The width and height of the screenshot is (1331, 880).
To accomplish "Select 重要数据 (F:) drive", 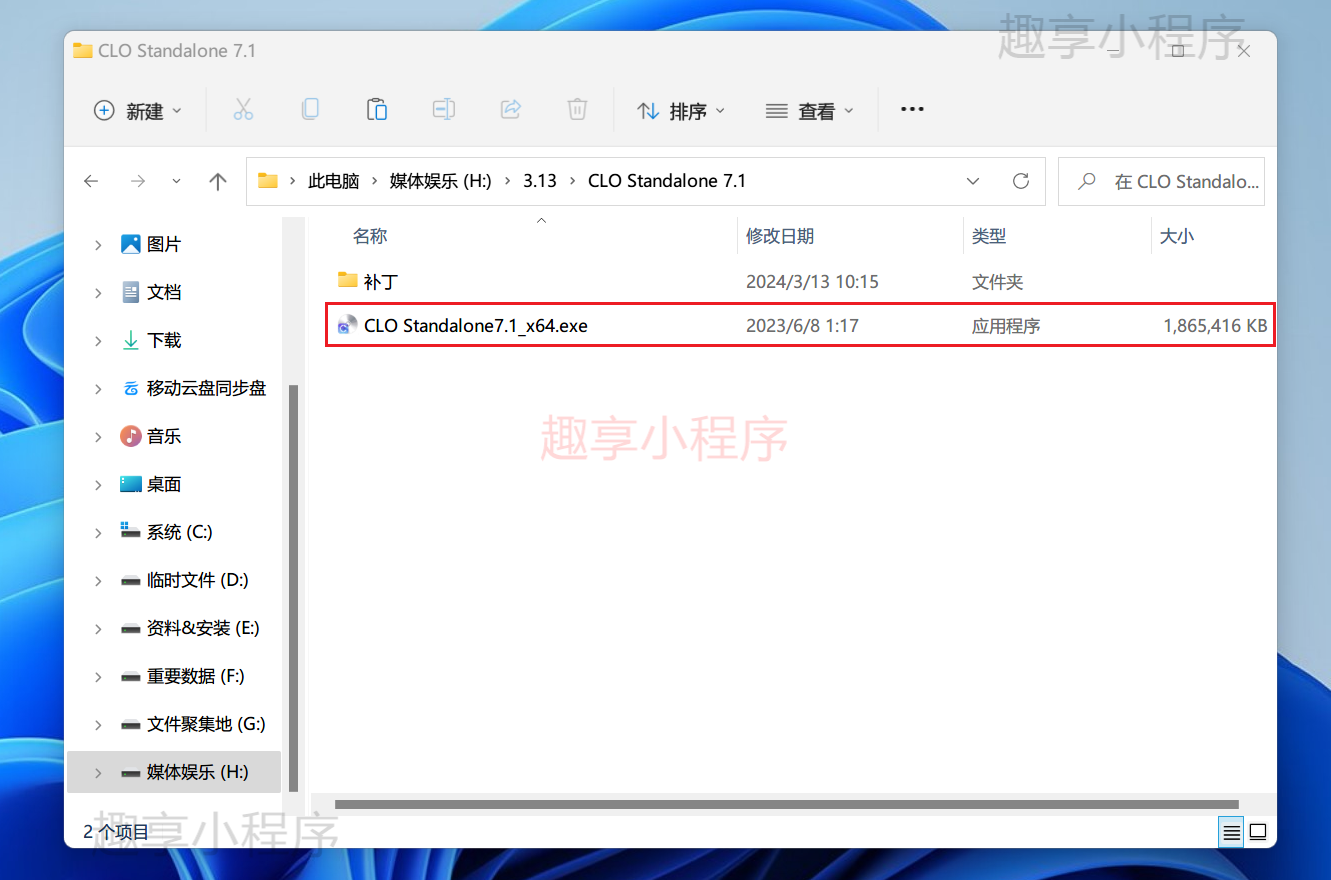I will click(195, 676).
